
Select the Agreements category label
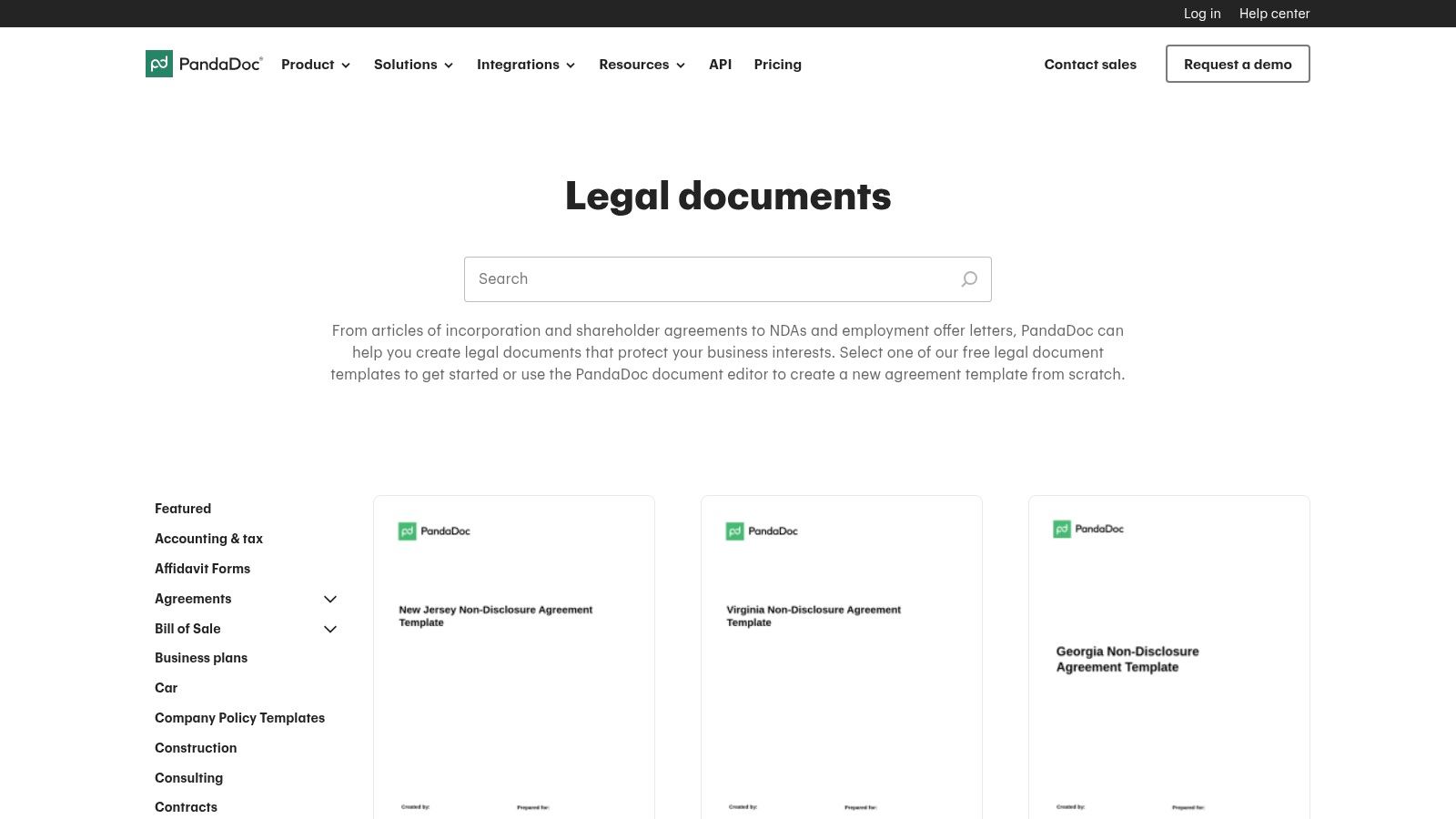tap(193, 599)
